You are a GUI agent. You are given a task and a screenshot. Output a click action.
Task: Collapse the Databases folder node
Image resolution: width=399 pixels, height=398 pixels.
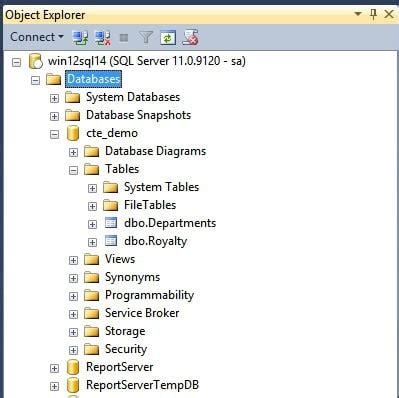pyautogui.click(x=35, y=80)
